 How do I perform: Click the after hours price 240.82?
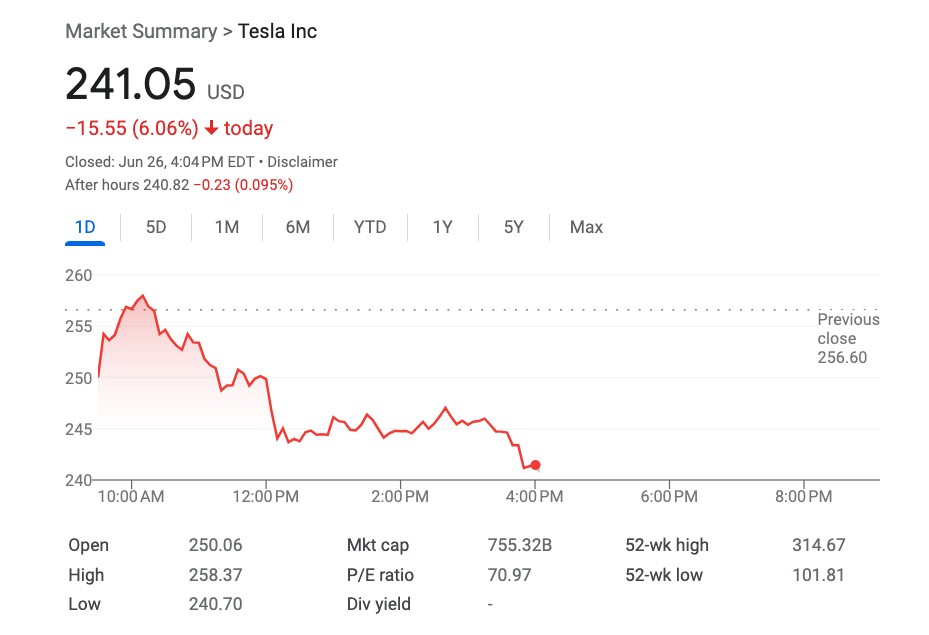(165, 185)
